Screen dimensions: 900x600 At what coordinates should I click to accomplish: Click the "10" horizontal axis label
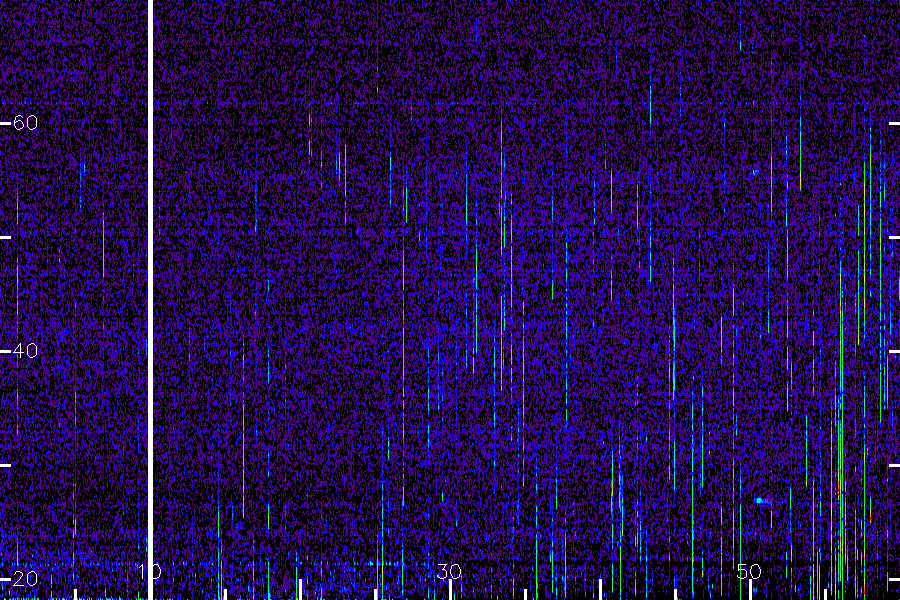tap(150, 571)
